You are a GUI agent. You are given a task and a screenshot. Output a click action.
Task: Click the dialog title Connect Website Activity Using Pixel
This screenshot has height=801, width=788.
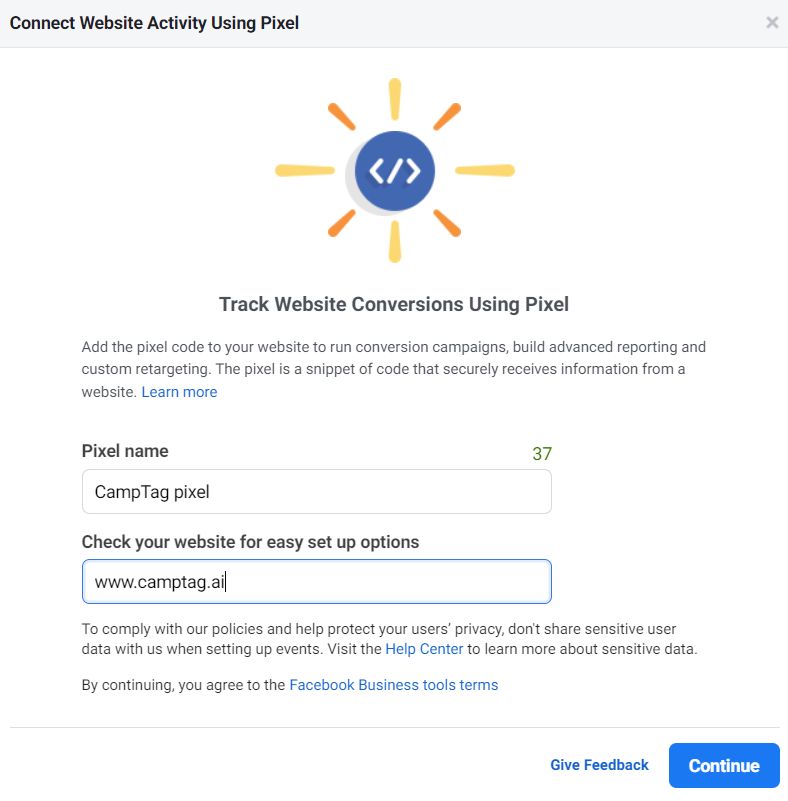click(x=154, y=23)
